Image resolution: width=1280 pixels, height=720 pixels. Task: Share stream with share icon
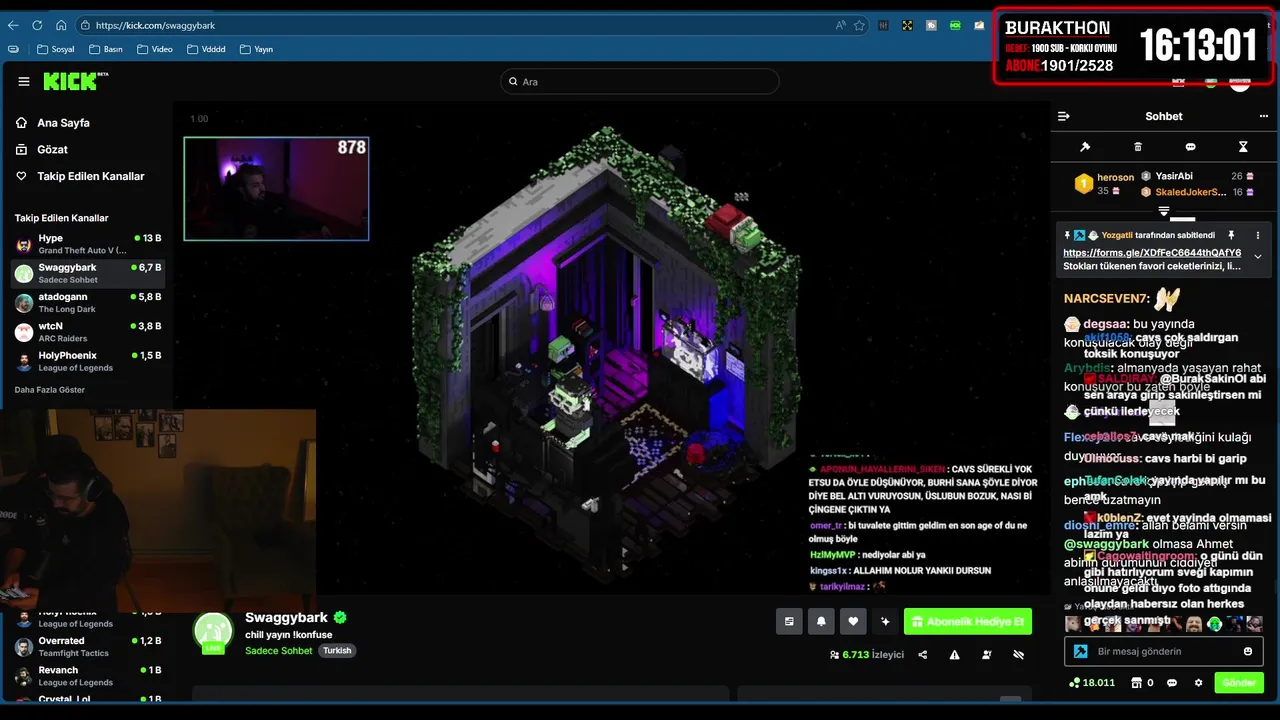[x=923, y=655]
